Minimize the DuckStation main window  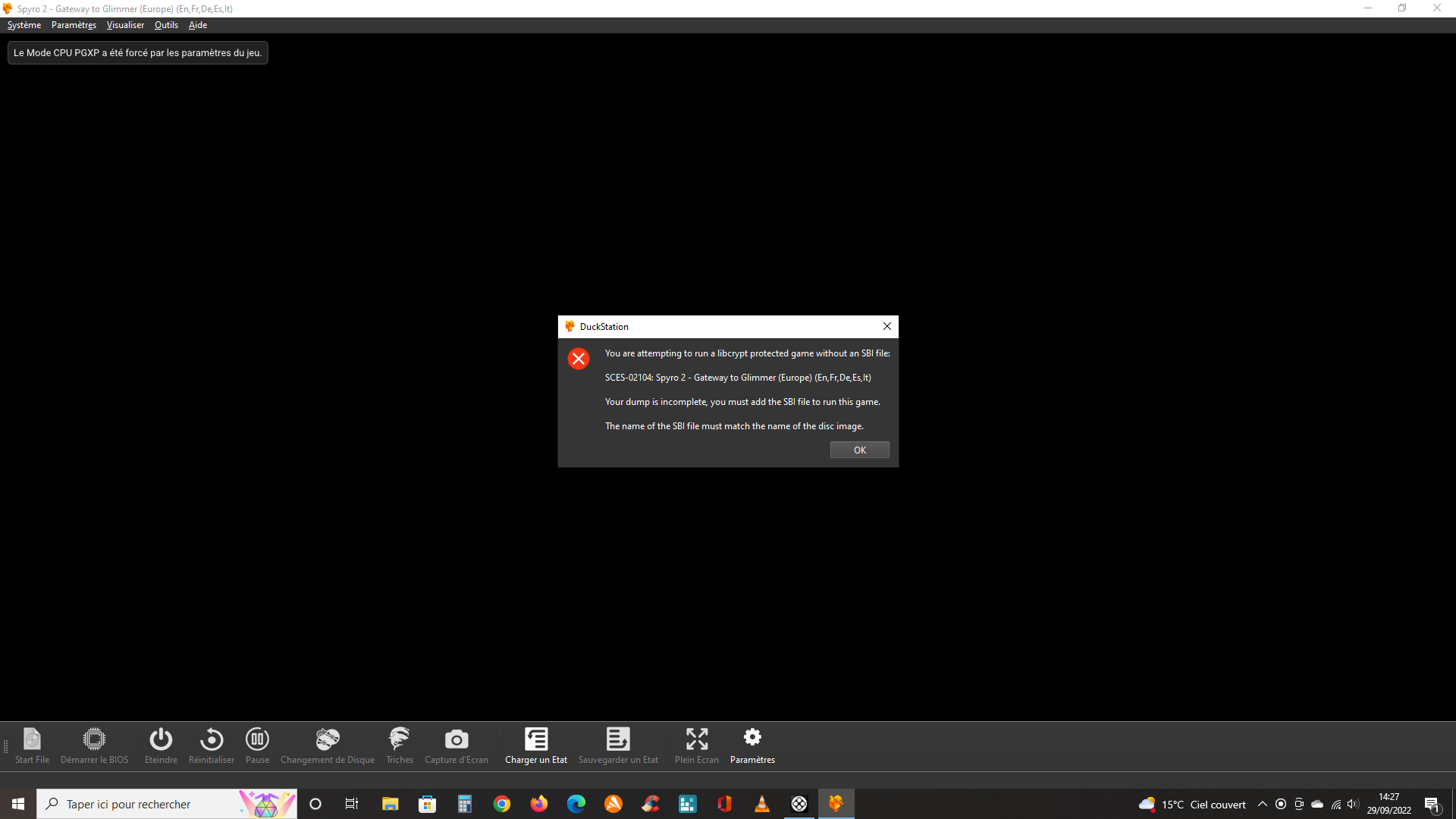pos(1368,8)
